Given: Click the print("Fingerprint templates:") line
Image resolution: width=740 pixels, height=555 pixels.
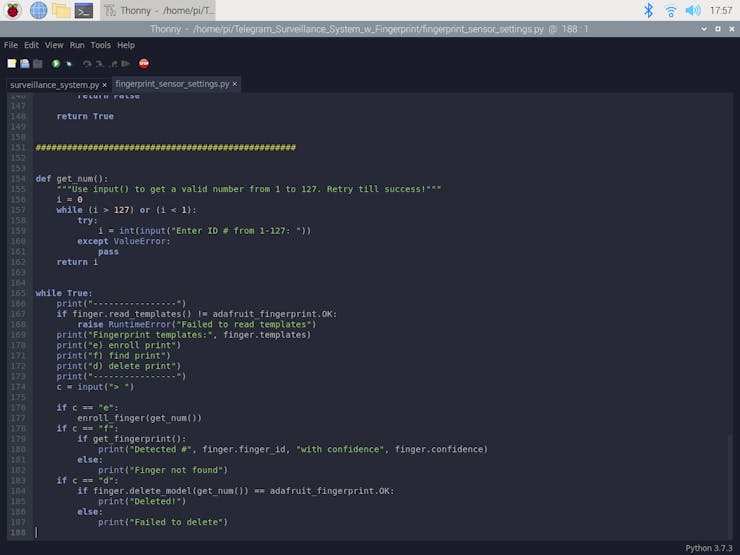Looking at the screenshot, I should click(184, 335).
